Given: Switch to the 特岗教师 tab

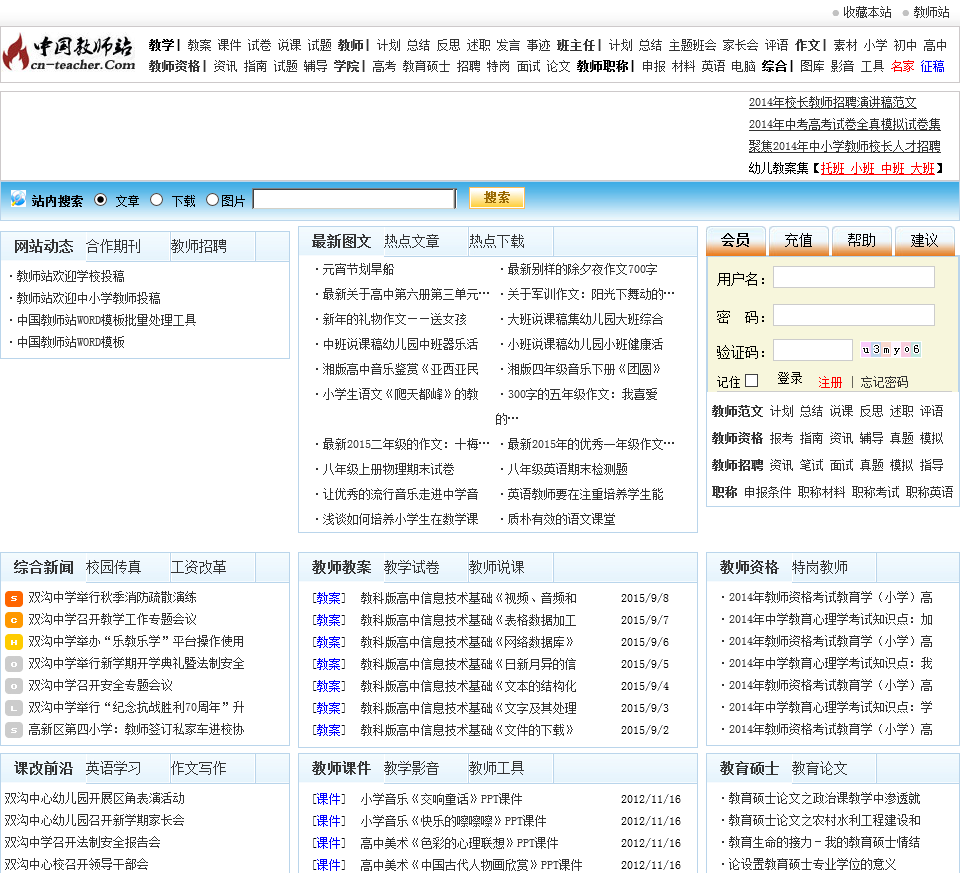Looking at the screenshot, I should 820,568.
